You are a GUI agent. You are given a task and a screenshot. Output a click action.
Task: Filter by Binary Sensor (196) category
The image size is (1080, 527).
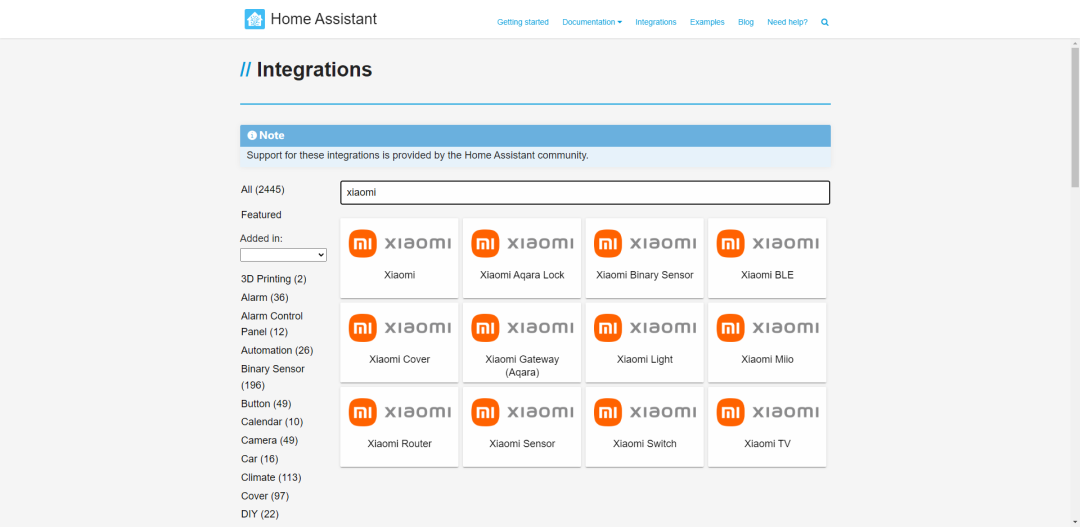click(x=273, y=377)
